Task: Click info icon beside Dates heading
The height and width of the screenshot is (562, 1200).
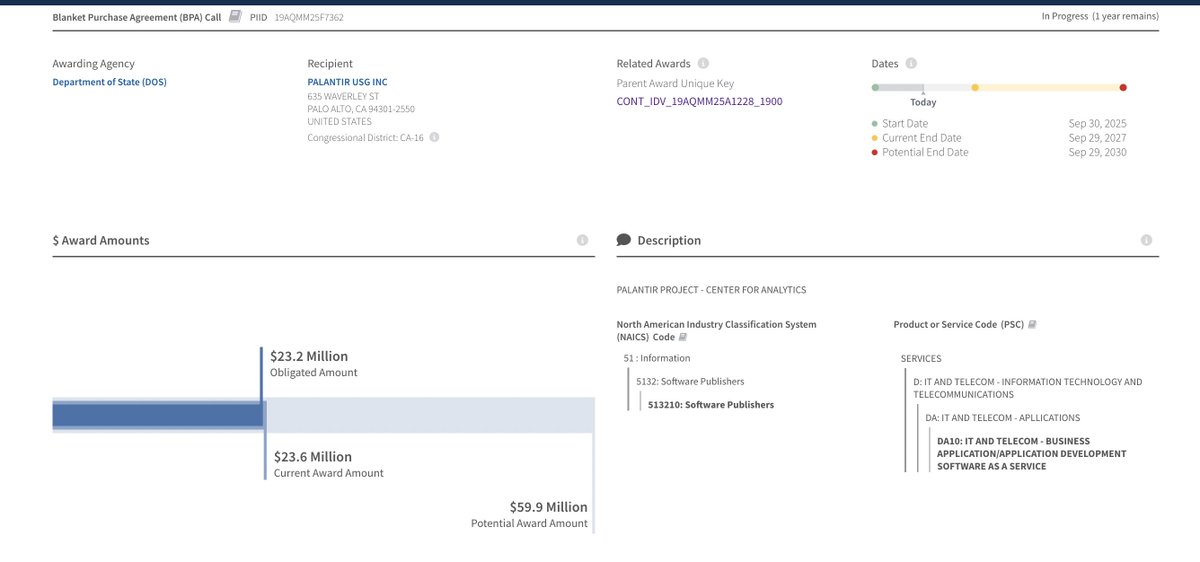Action: click(912, 63)
